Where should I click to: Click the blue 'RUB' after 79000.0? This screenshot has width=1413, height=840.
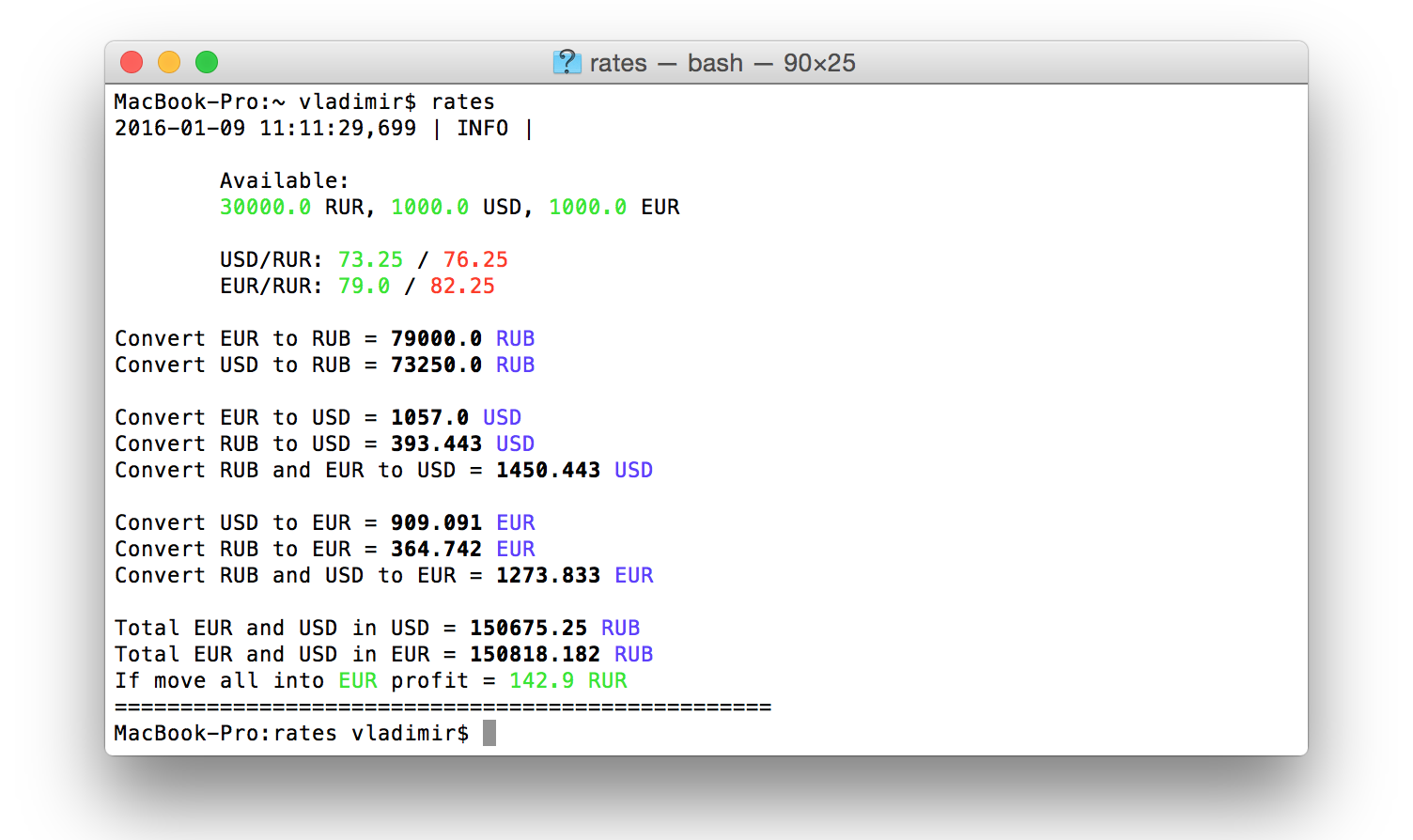pos(515,338)
